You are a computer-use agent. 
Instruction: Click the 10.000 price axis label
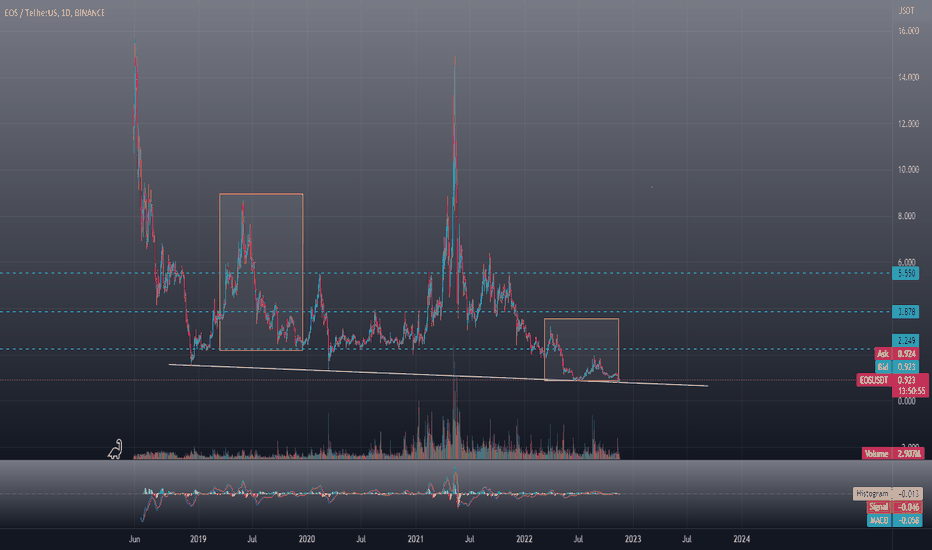click(908, 169)
